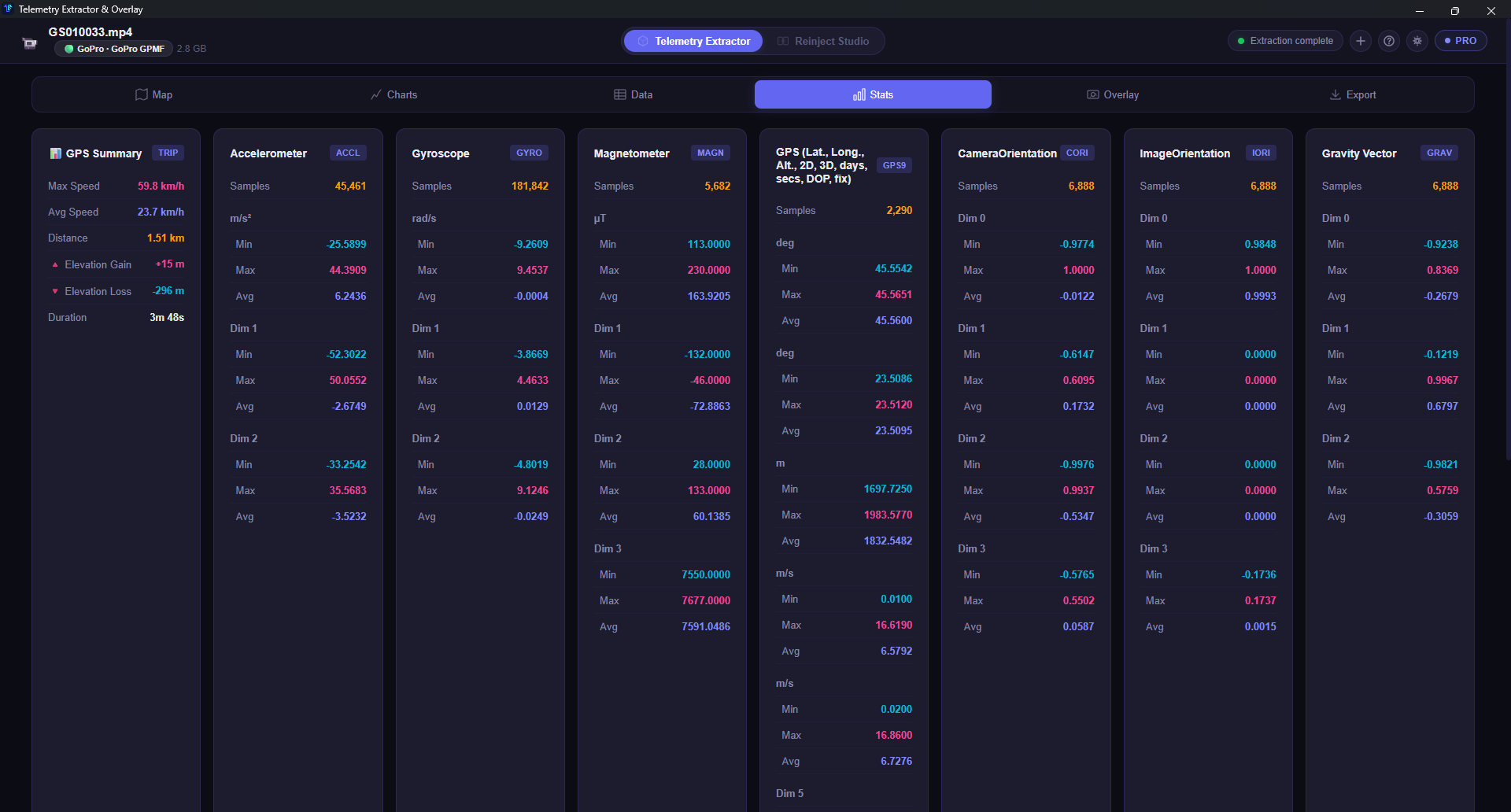The width and height of the screenshot is (1511, 812).
Task: Open settings with the gear icon
Action: pyautogui.click(x=1417, y=41)
